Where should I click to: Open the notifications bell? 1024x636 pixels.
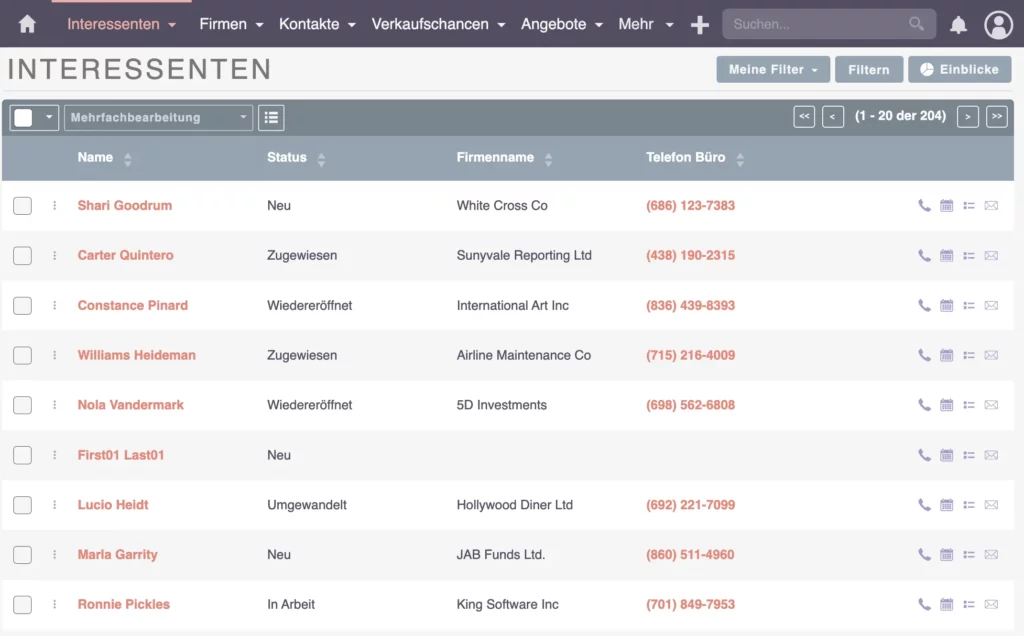tap(958, 25)
